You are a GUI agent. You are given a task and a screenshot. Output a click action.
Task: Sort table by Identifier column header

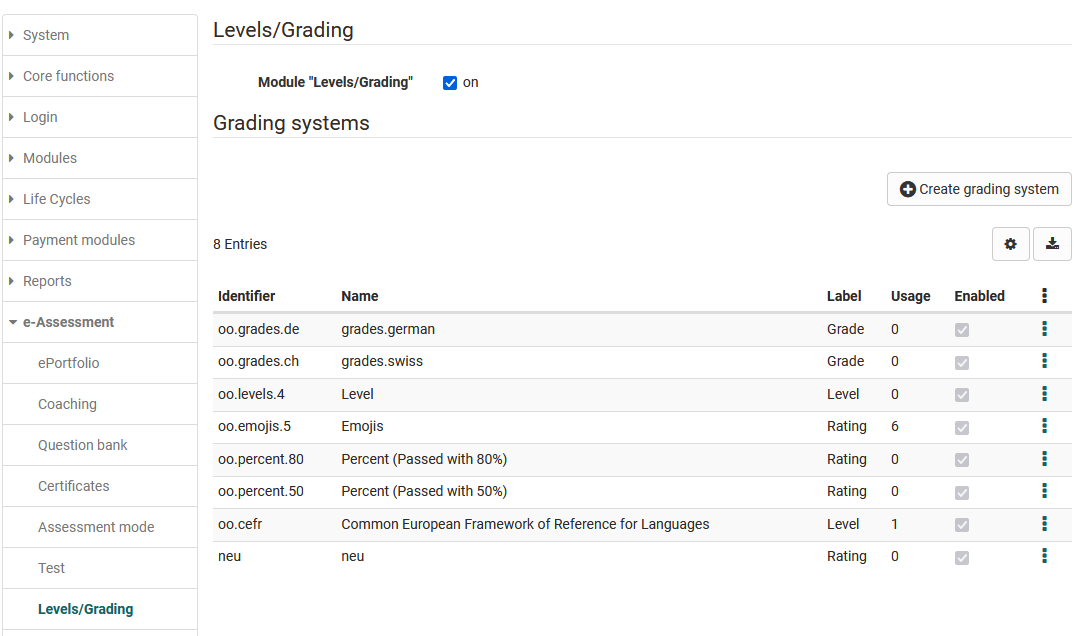[246, 296]
